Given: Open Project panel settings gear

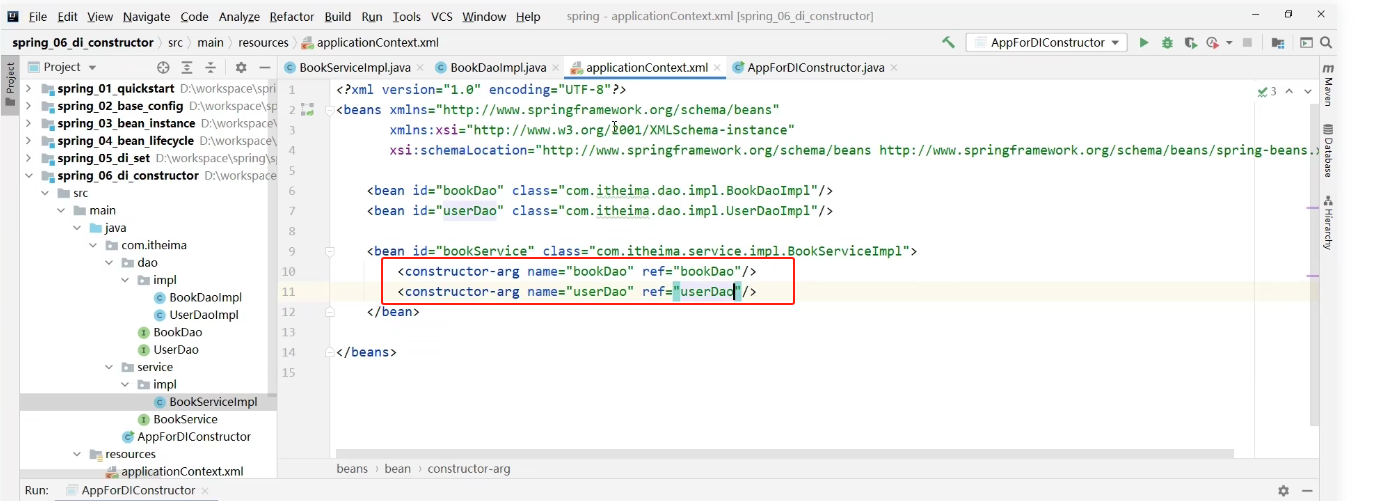Looking at the screenshot, I should pos(240,67).
